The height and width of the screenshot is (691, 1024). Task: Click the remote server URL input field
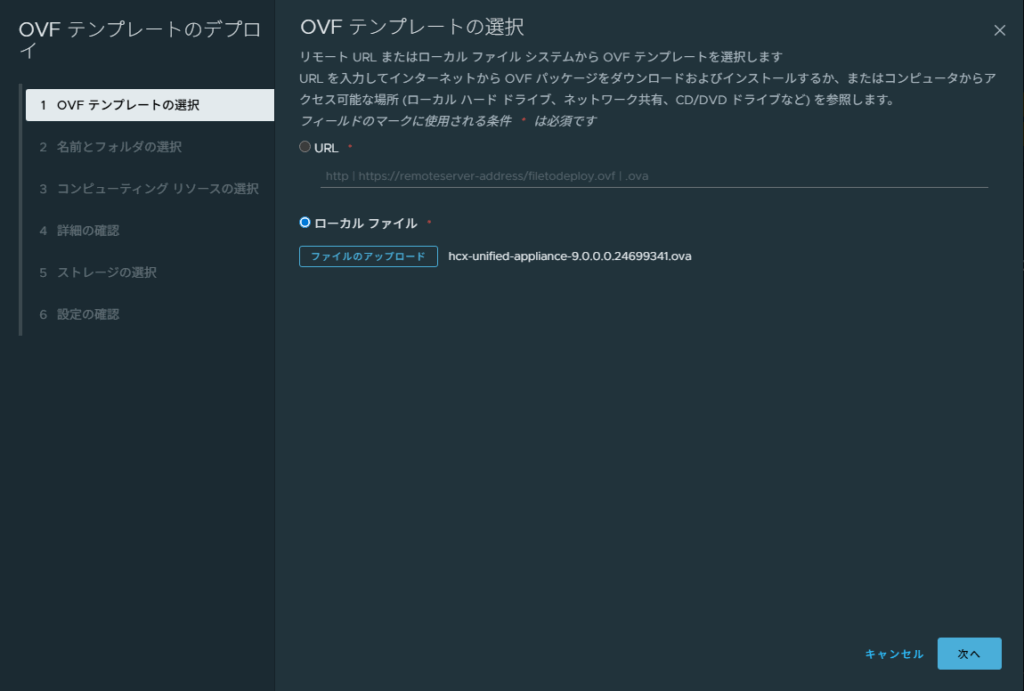click(653, 176)
